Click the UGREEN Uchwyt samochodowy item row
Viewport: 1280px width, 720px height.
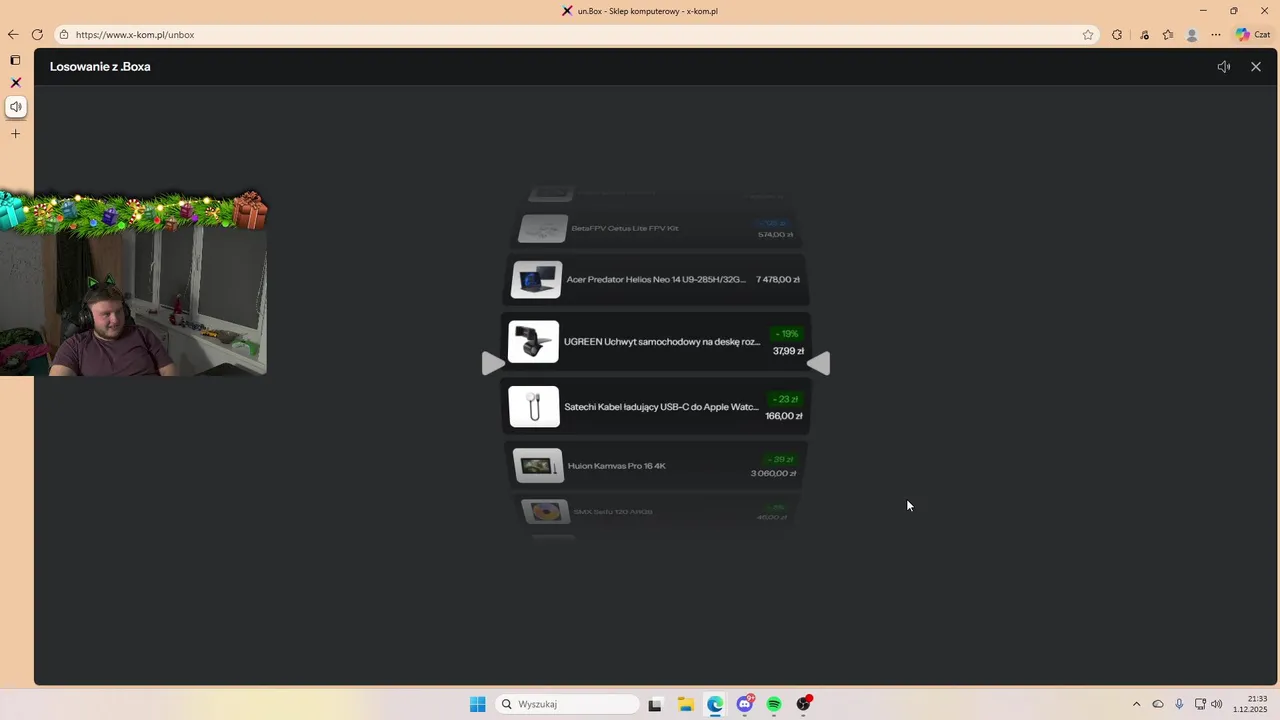click(656, 342)
